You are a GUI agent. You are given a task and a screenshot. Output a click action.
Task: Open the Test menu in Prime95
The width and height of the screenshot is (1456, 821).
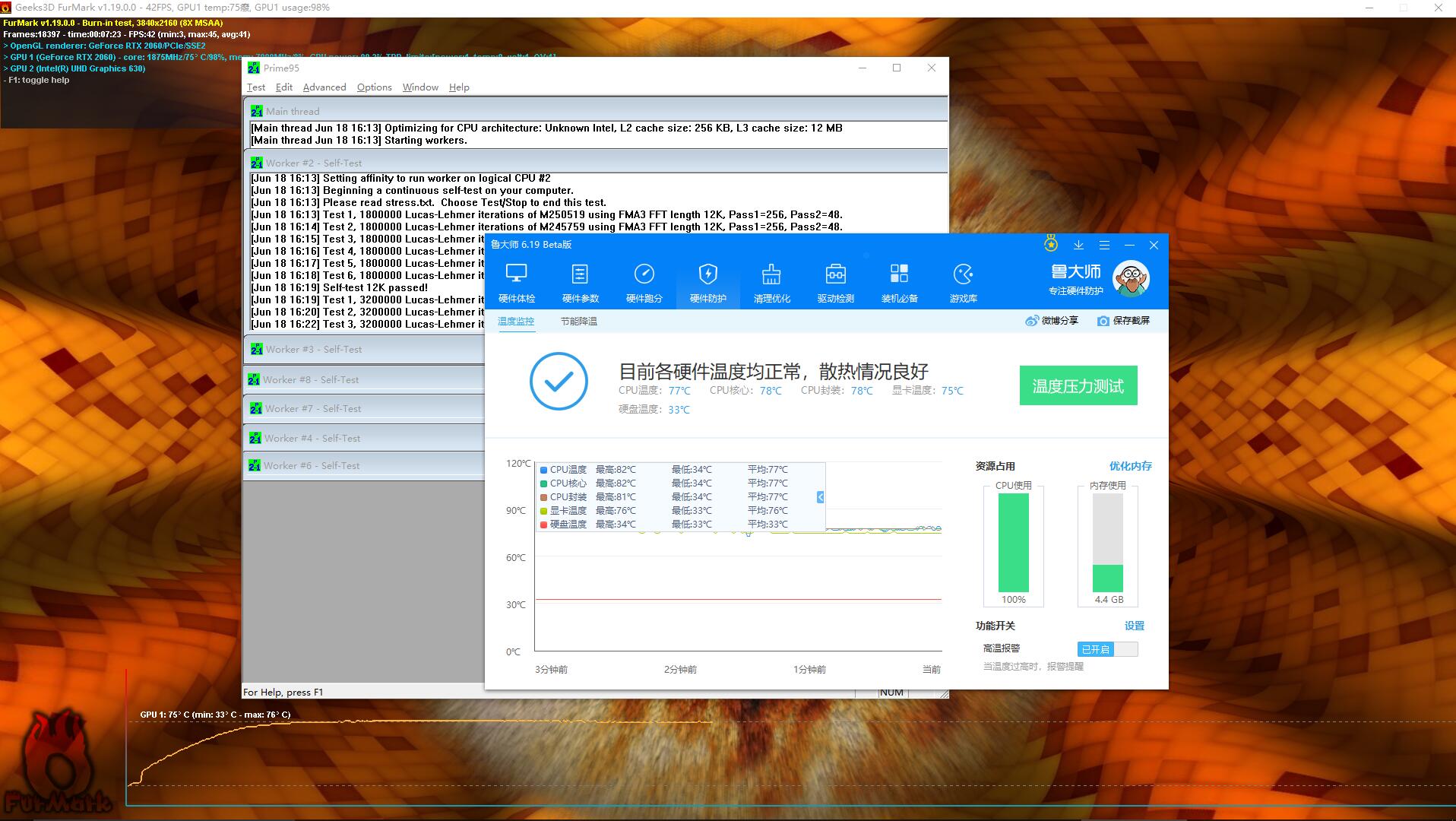256,87
